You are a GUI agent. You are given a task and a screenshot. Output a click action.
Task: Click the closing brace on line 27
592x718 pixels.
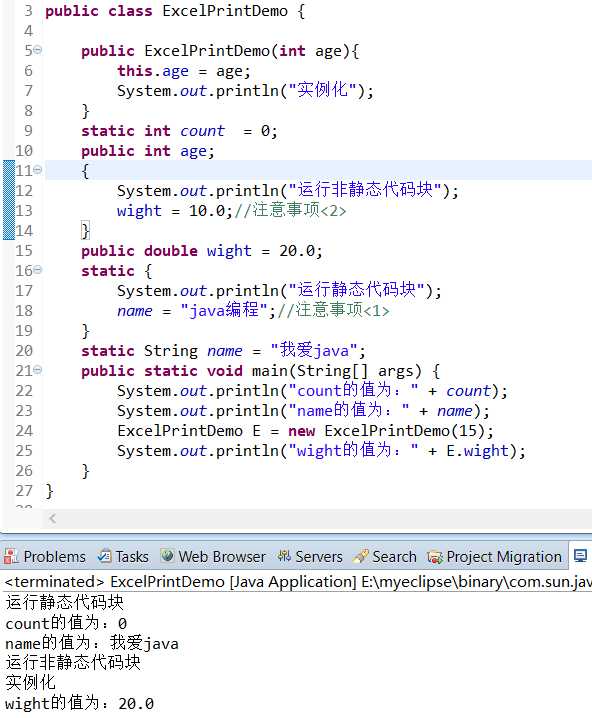click(49, 492)
